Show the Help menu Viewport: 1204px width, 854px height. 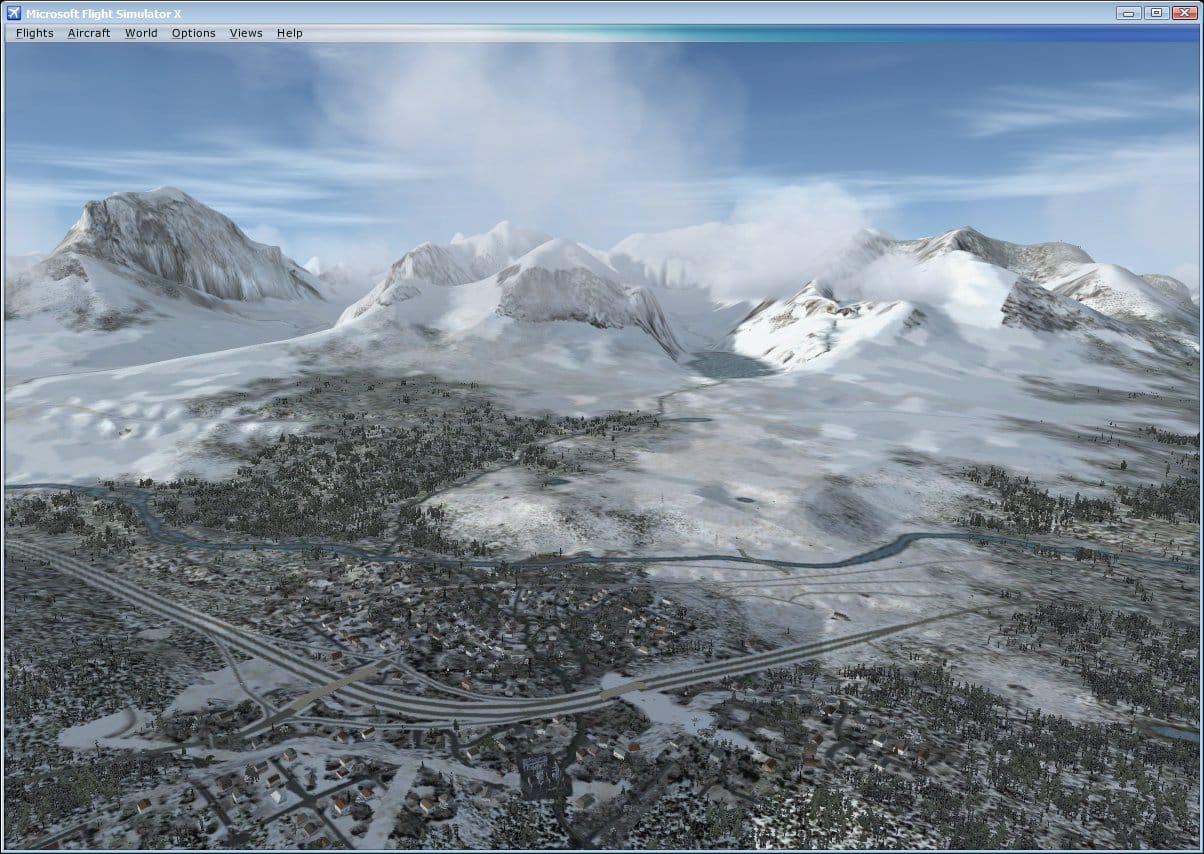pyautogui.click(x=290, y=33)
